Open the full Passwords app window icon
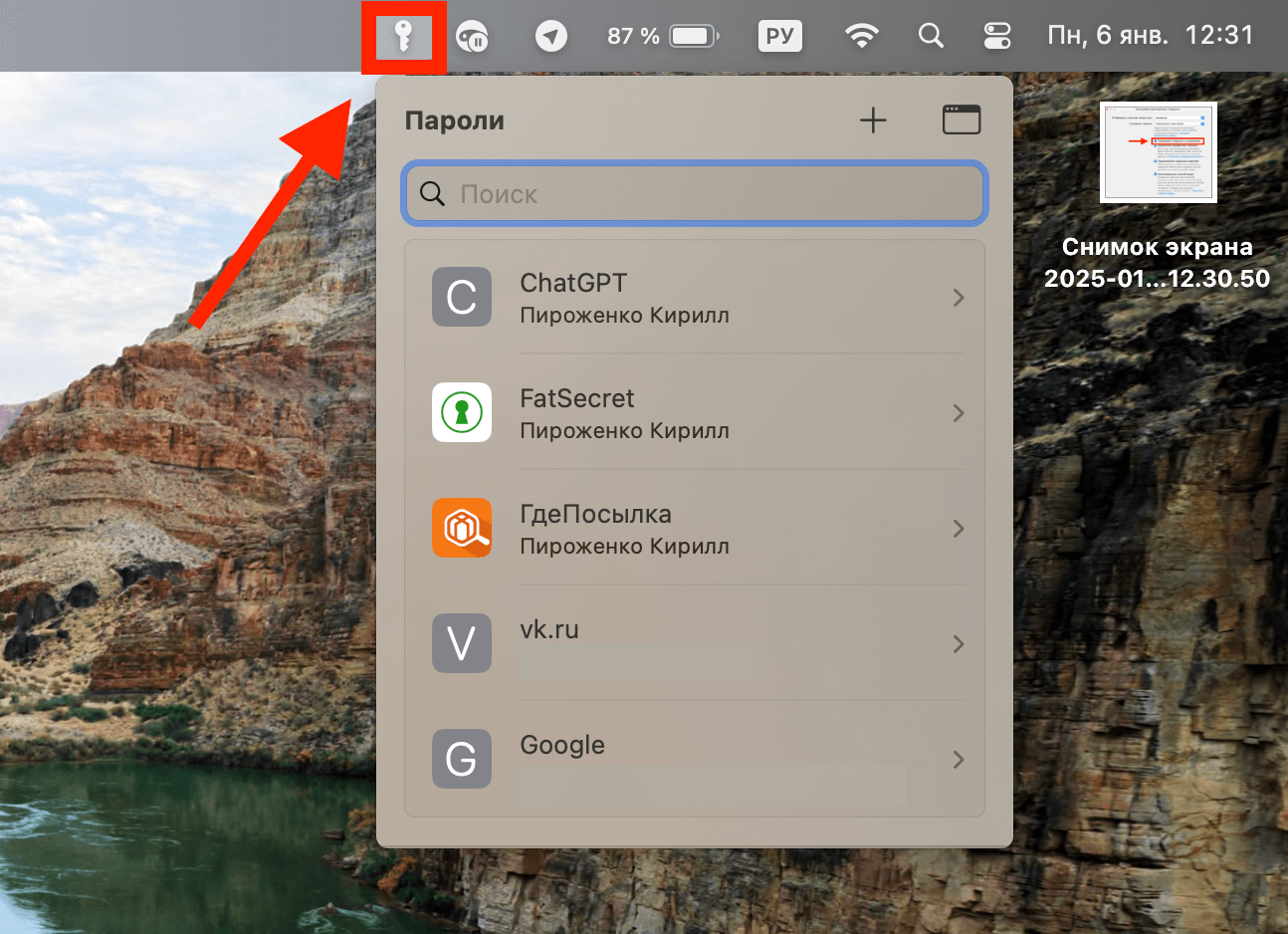The height and width of the screenshot is (934, 1288). pyautogui.click(x=961, y=120)
